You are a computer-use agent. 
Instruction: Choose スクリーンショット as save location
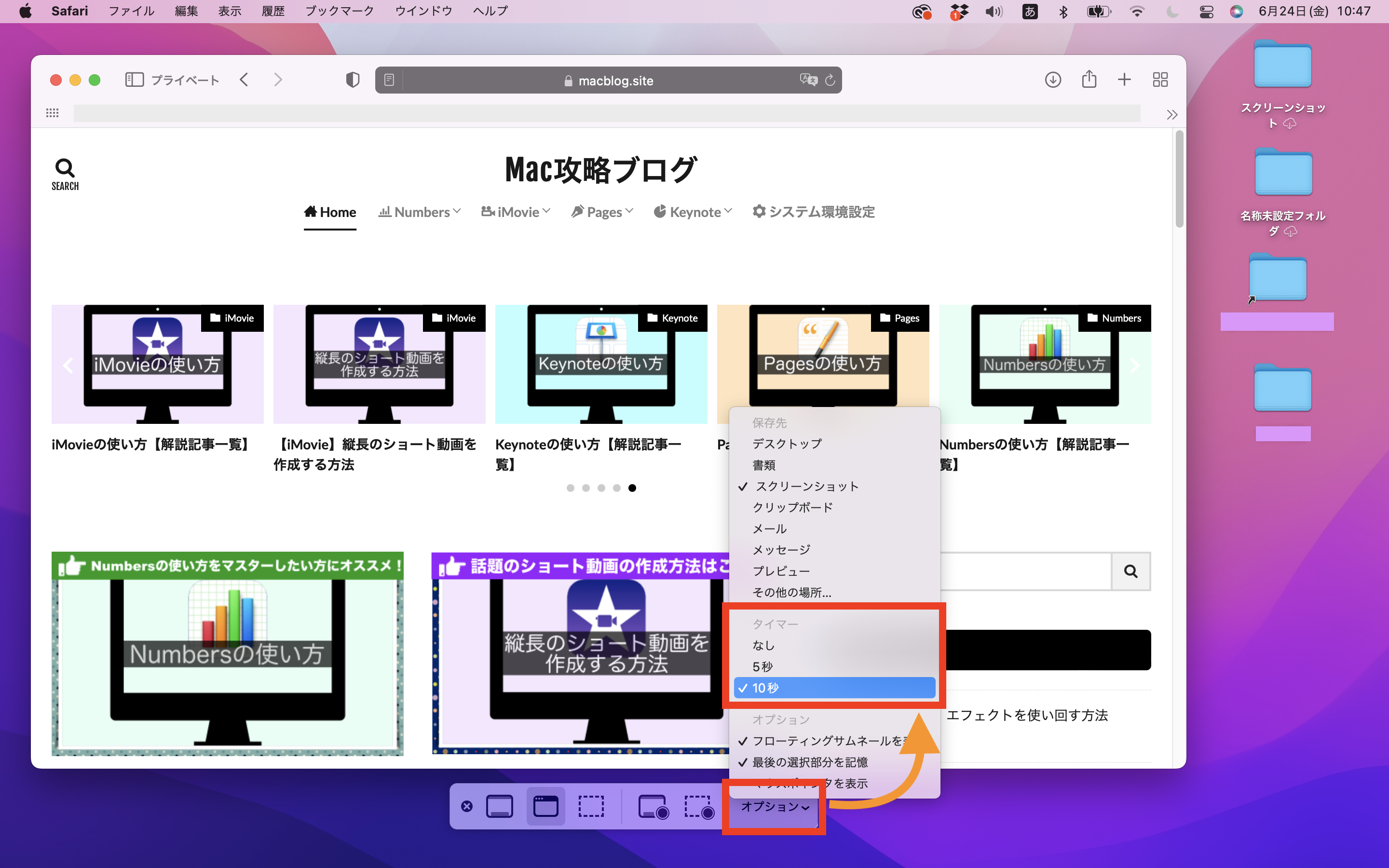pos(834,486)
